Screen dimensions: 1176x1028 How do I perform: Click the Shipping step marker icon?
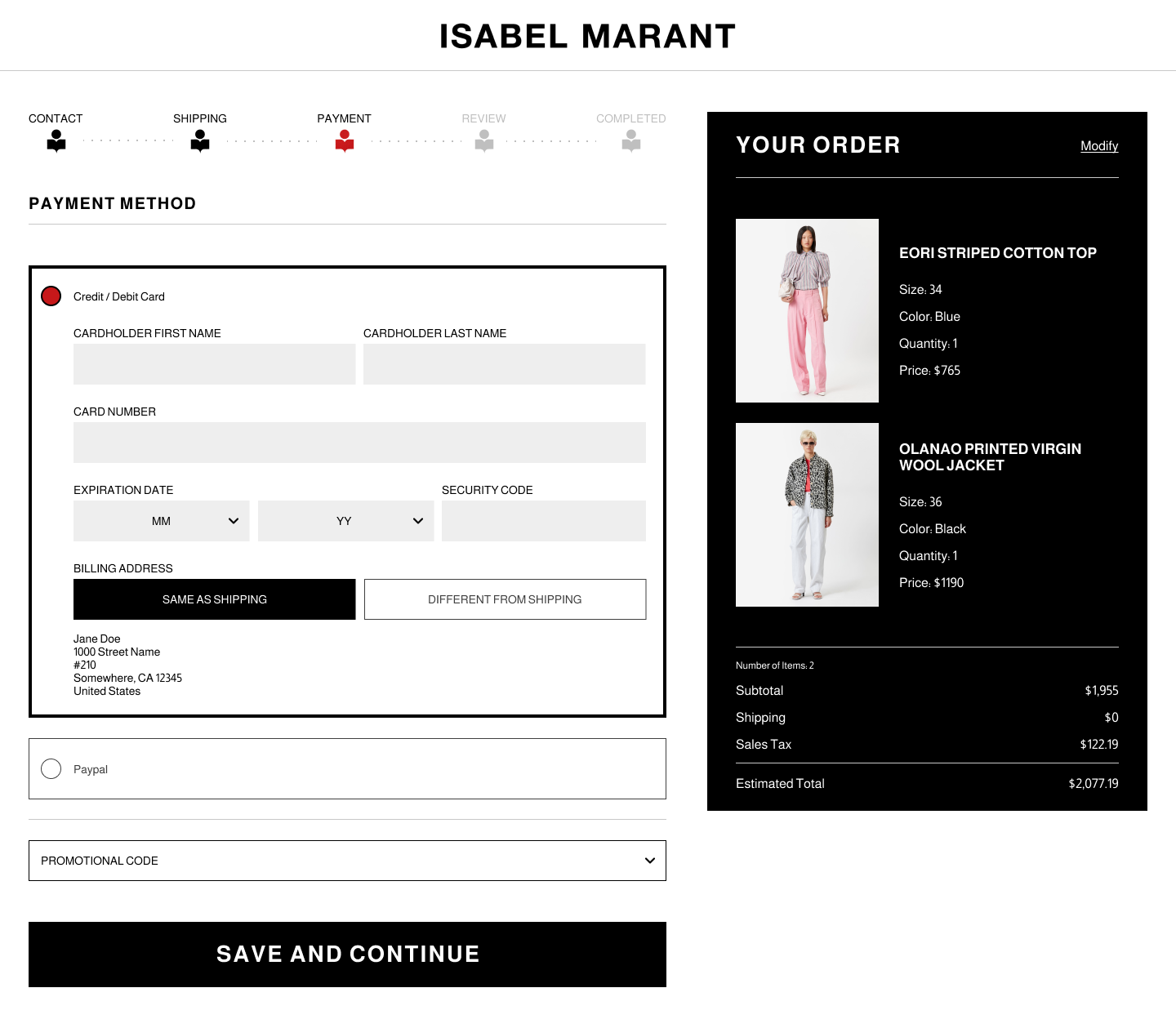pos(200,140)
